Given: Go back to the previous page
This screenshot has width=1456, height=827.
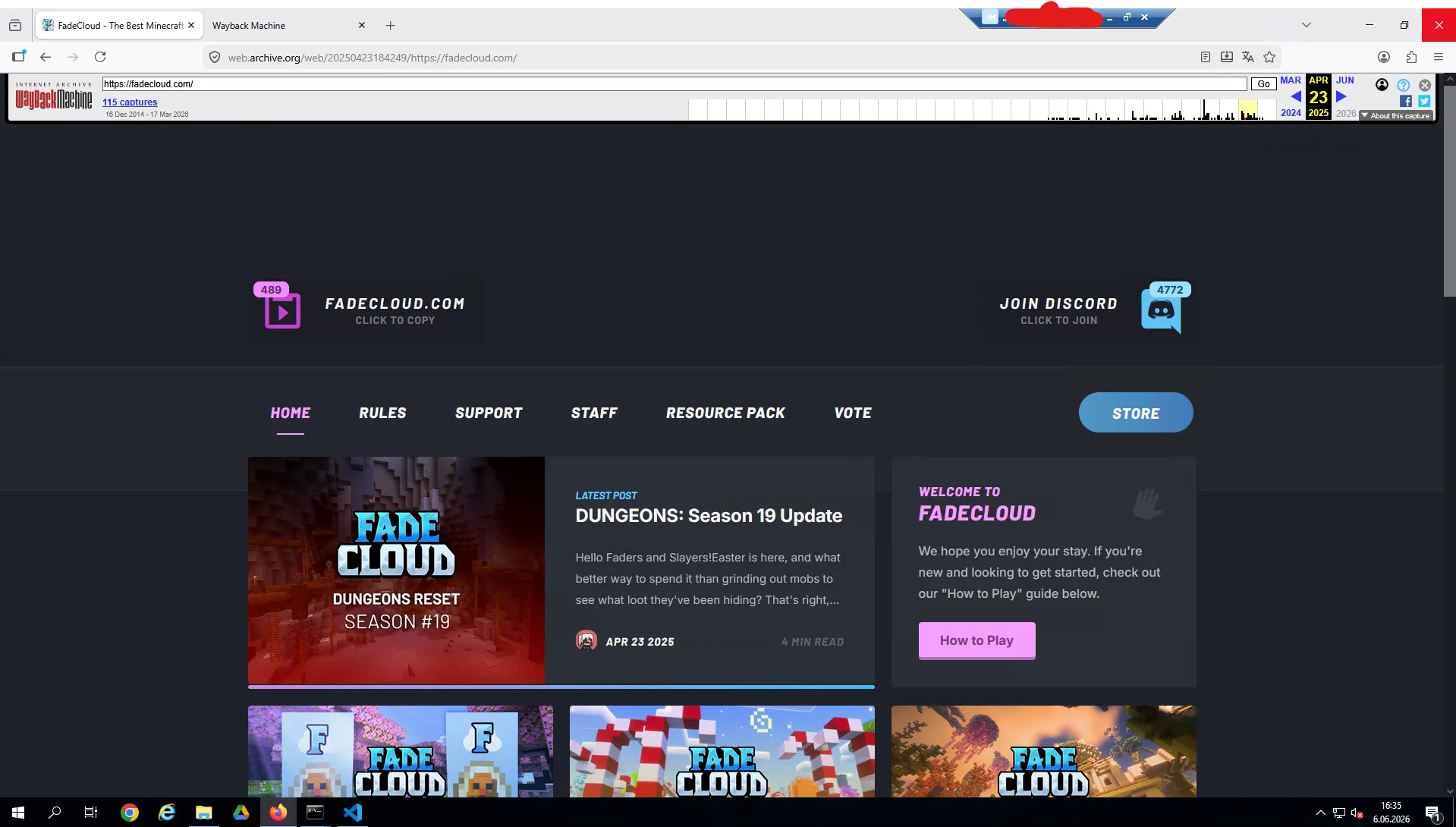Looking at the screenshot, I should [46, 57].
